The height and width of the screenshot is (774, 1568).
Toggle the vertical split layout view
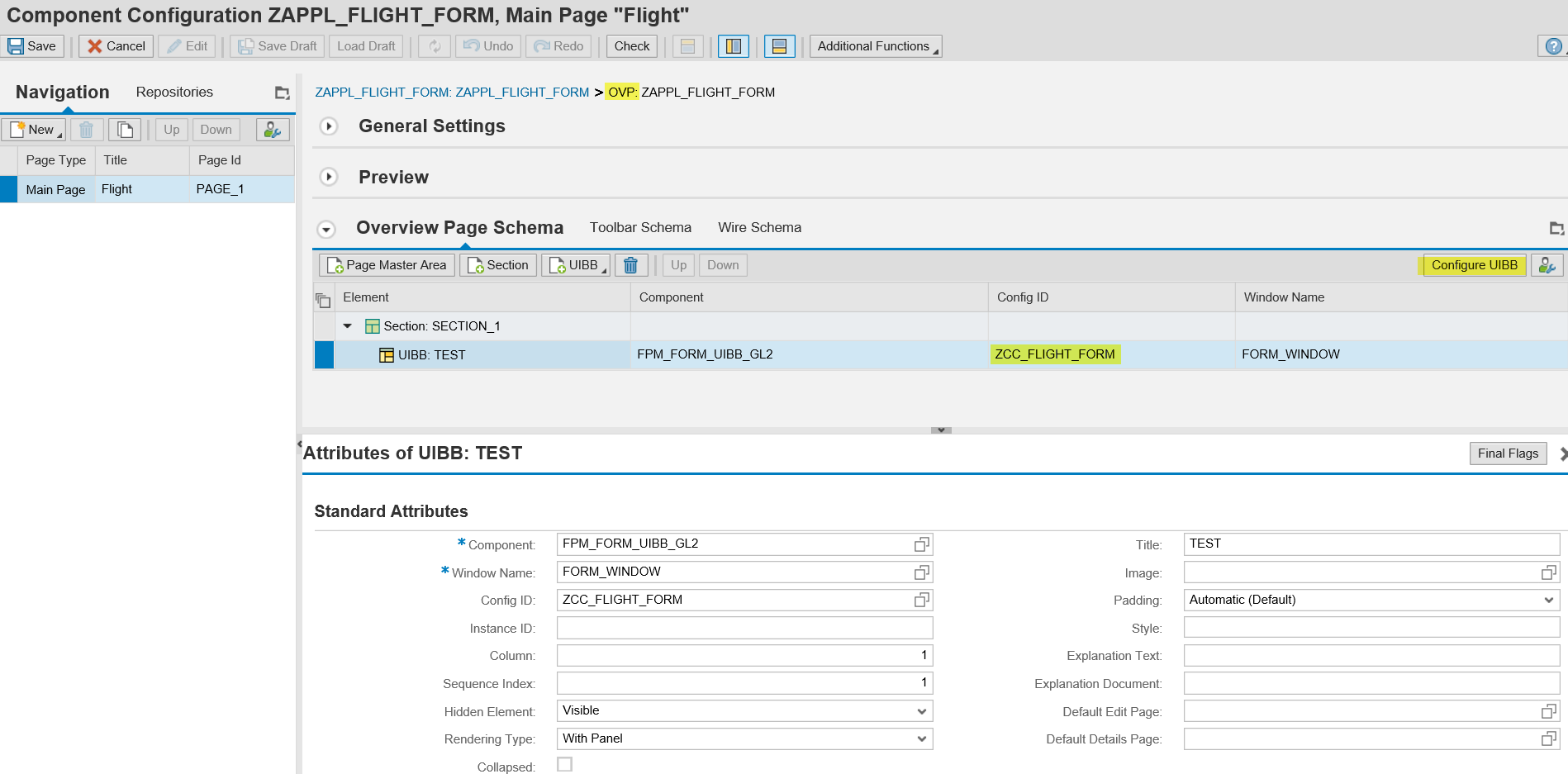tap(733, 46)
